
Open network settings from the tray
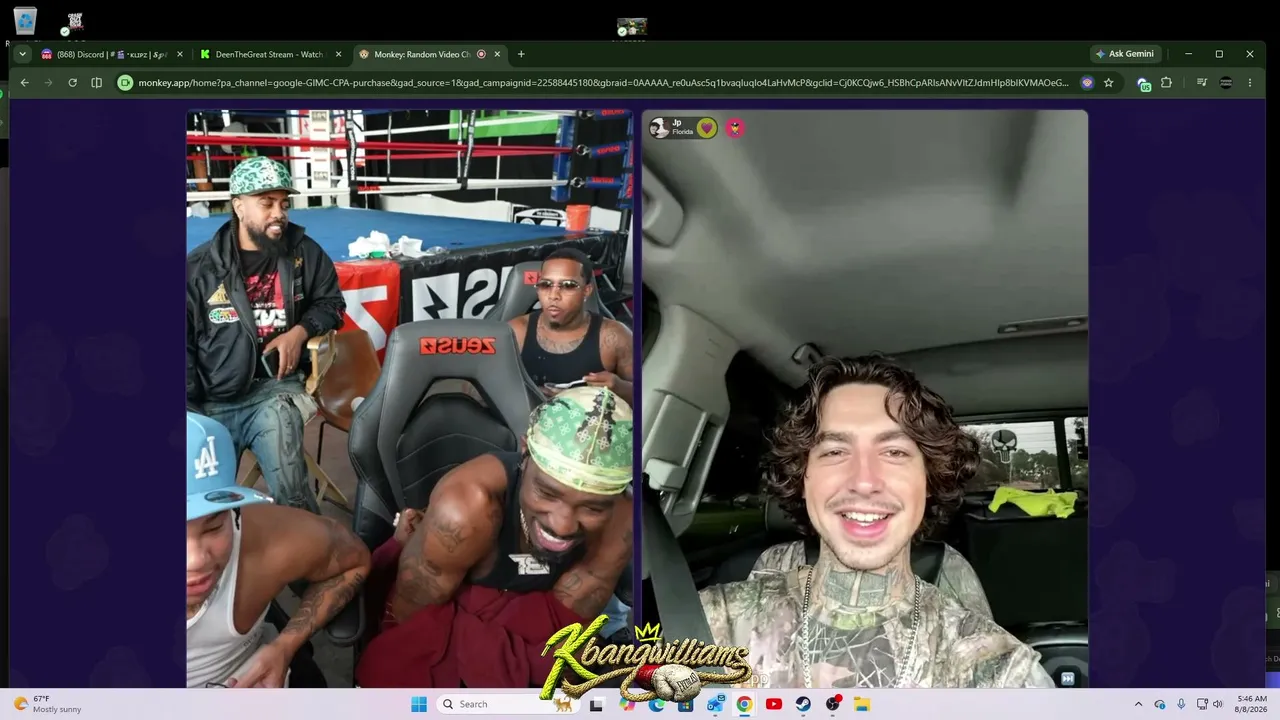(1202, 704)
